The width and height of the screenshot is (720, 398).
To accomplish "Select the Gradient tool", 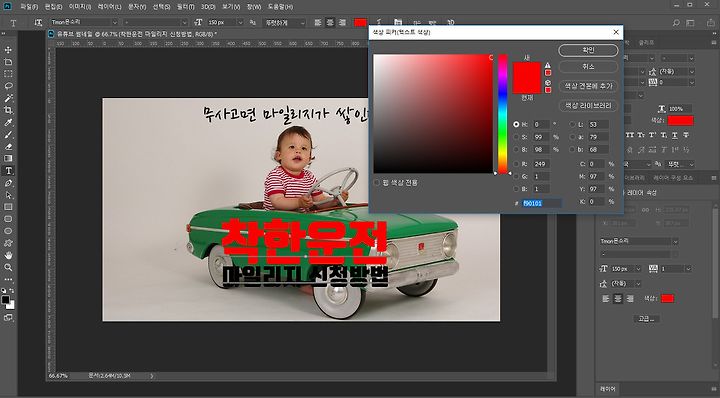I will coord(8,159).
